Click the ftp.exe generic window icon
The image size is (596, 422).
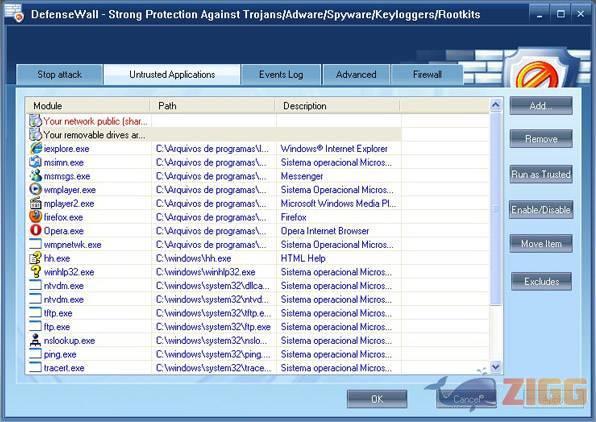(35, 326)
